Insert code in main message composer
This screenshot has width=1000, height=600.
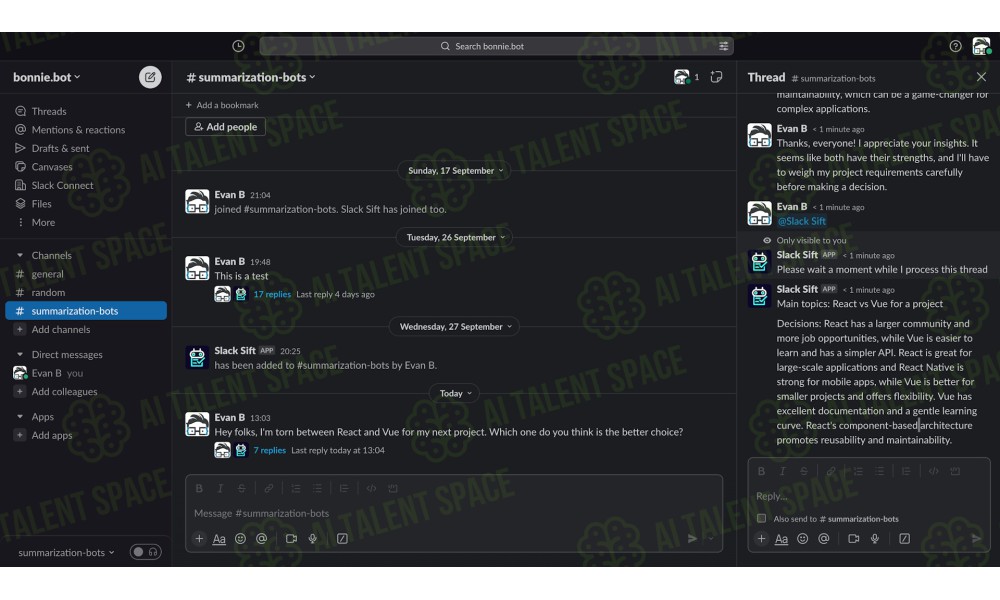point(371,488)
